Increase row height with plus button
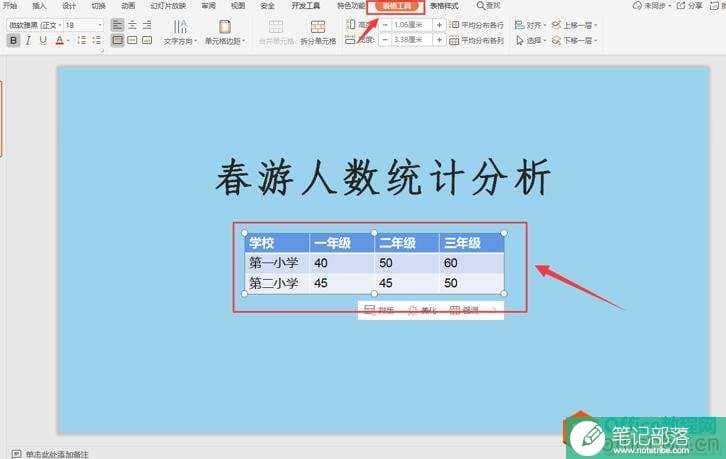This screenshot has height=459, width=726. (439, 25)
